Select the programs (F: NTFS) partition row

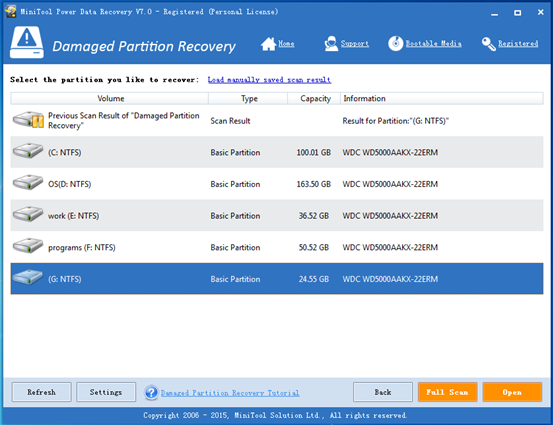[277, 247]
